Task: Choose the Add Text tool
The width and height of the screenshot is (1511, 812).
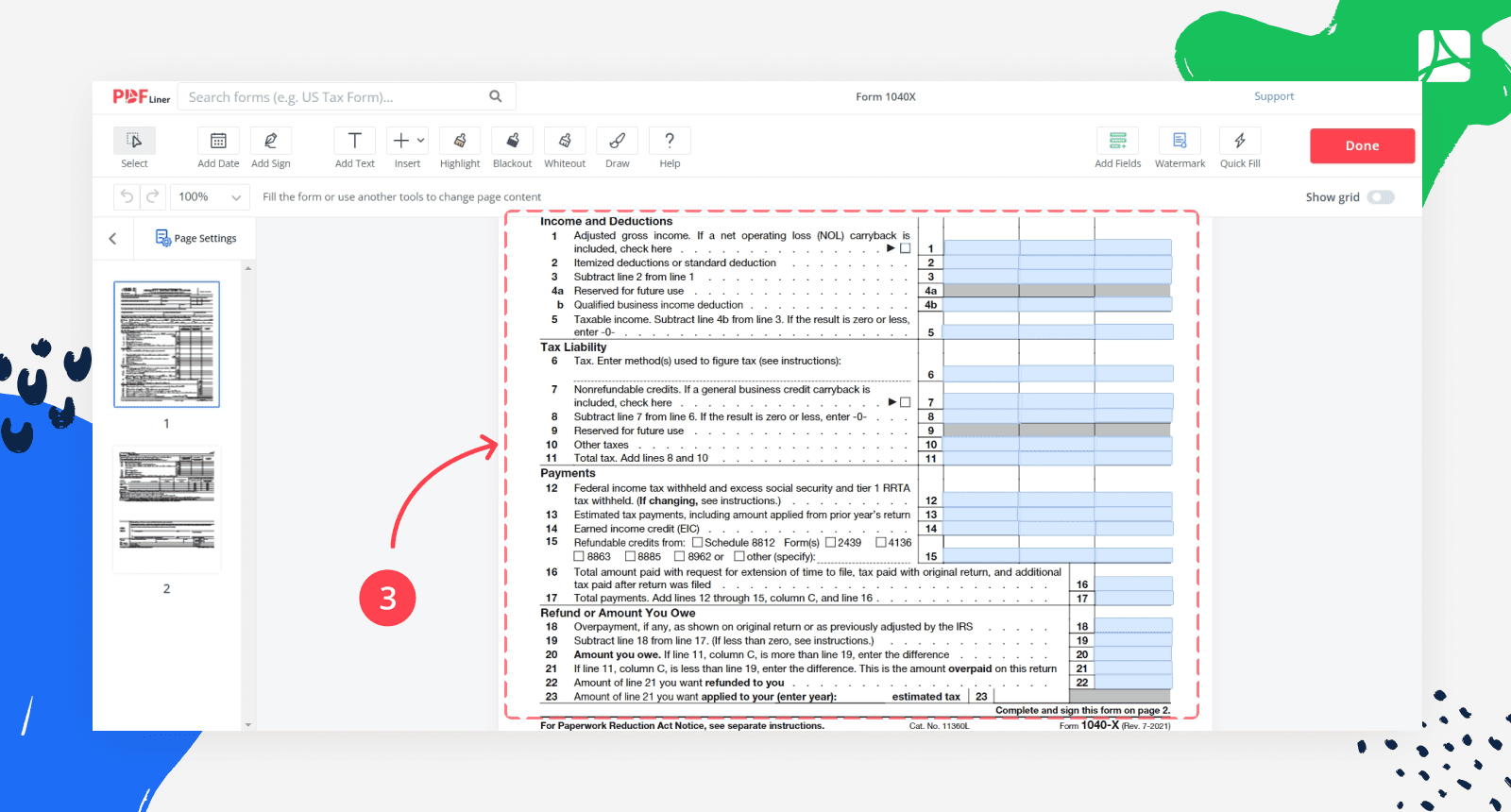Action: [355, 141]
